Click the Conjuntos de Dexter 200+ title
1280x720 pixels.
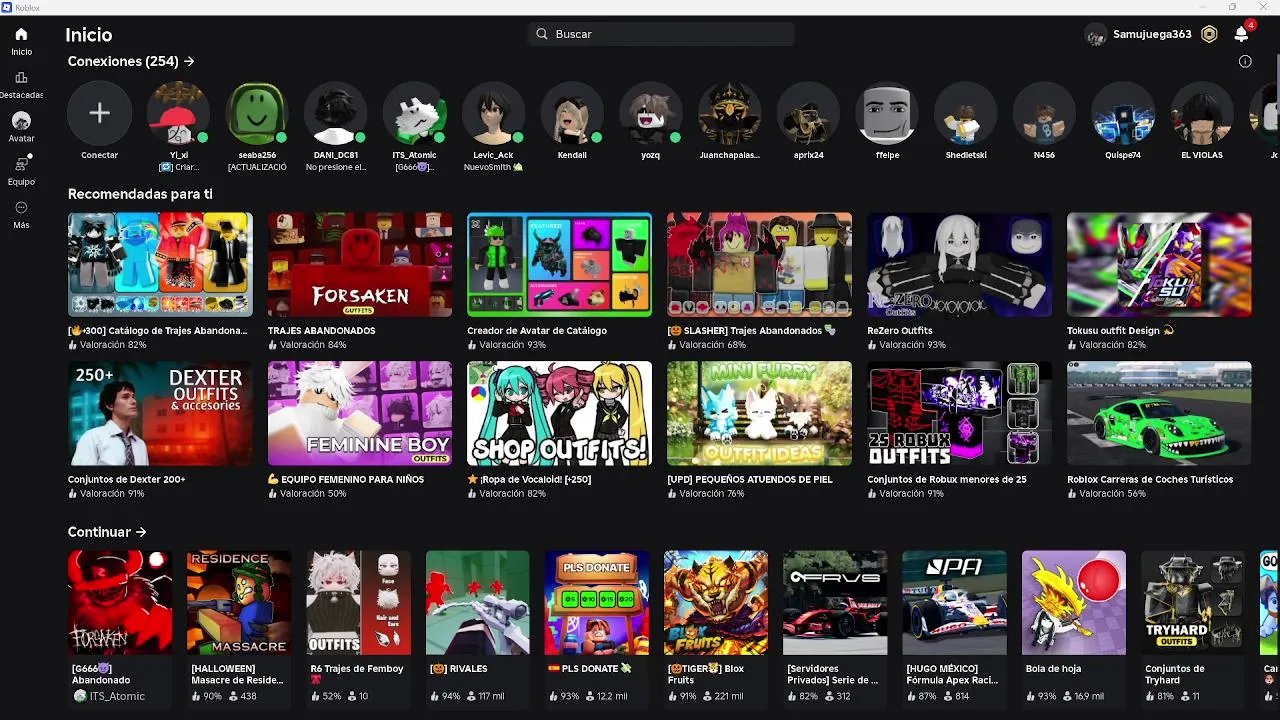pyautogui.click(x=127, y=479)
